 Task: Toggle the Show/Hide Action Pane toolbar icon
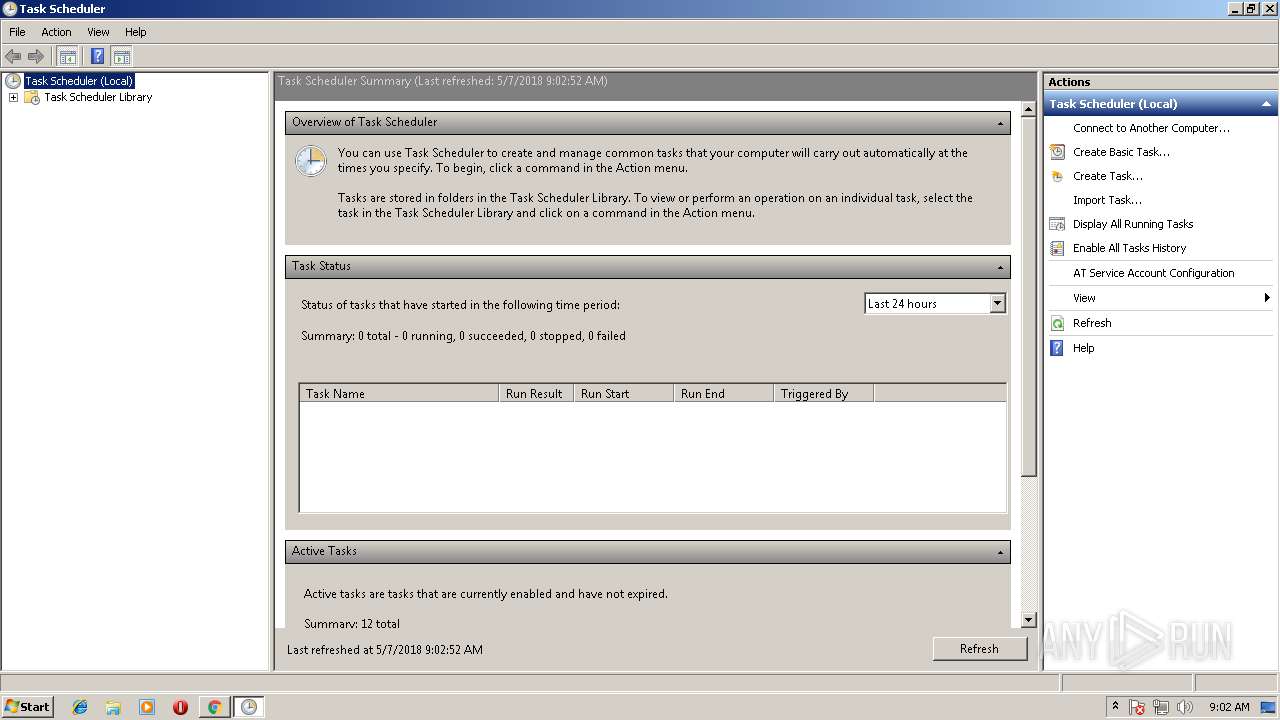(x=122, y=56)
